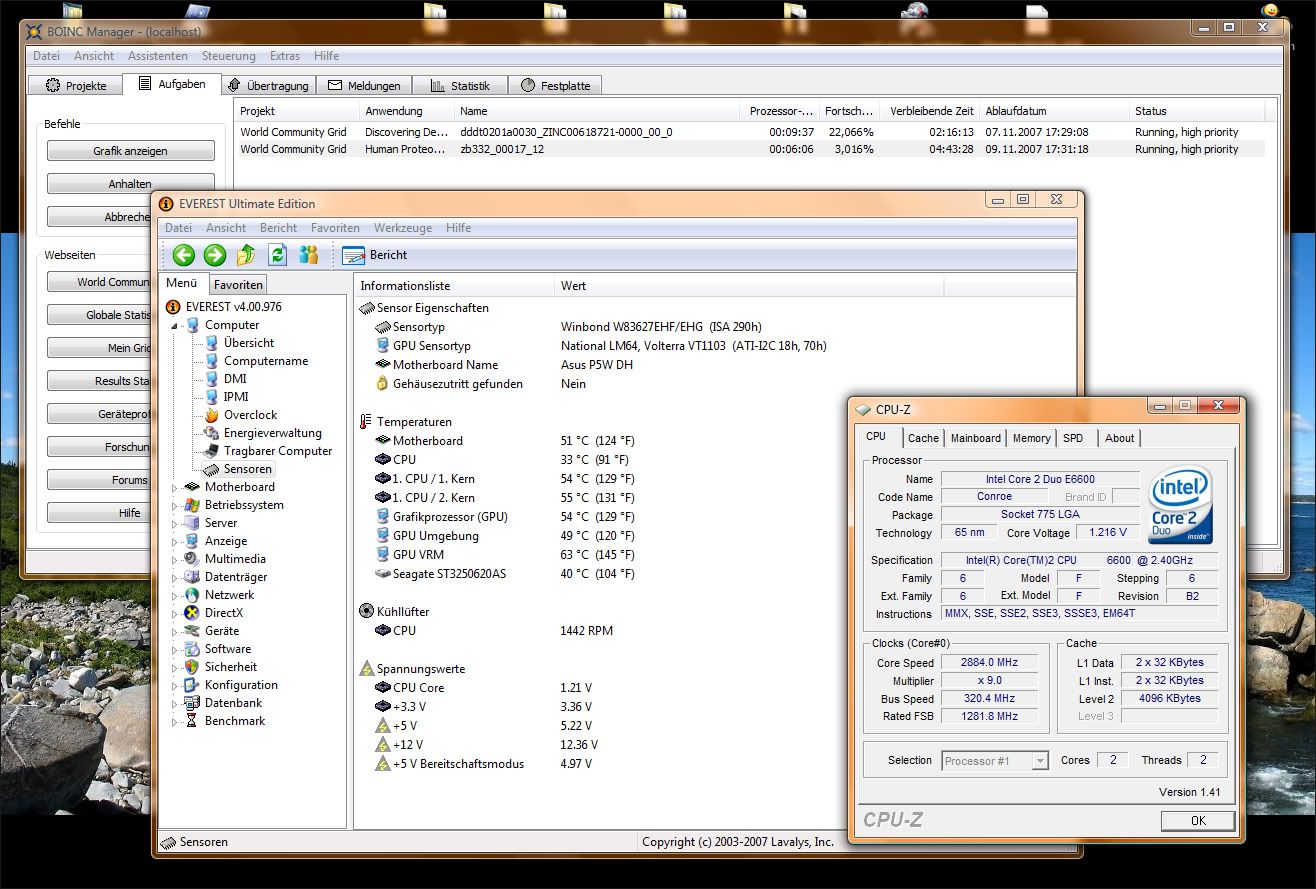Click OK in the CPU-Z window
The width and height of the screenshot is (1316, 889).
1198,820
